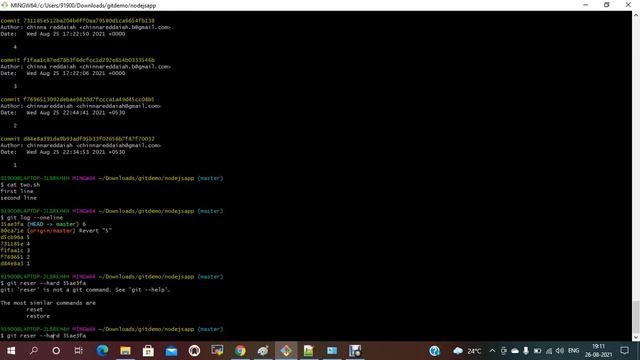This screenshot has width=640, height=360.
Task: Click Date line with time 17:22:50
Action: tap(63, 34)
